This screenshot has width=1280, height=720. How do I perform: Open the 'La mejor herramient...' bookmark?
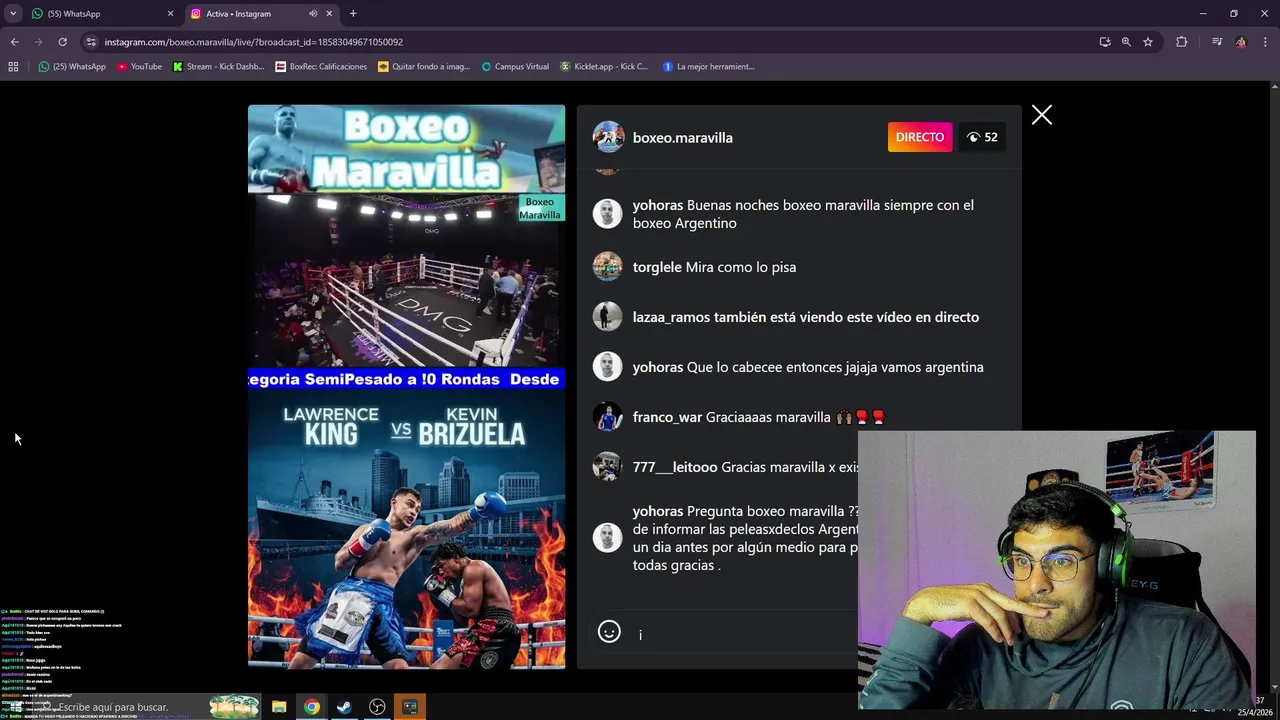(x=708, y=67)
